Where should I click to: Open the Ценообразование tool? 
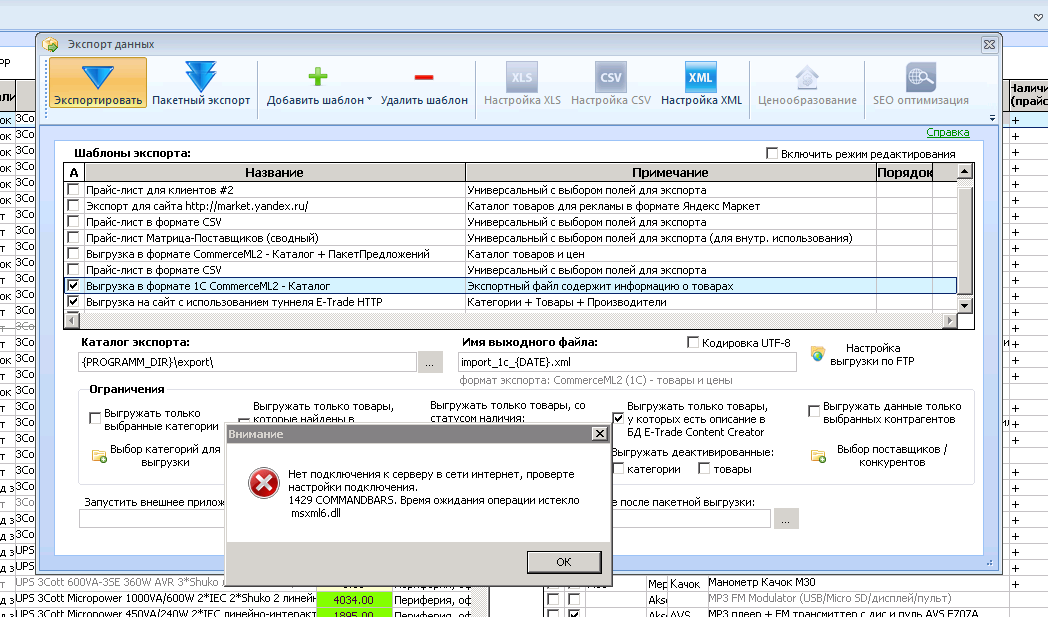(x=807, y=83)
